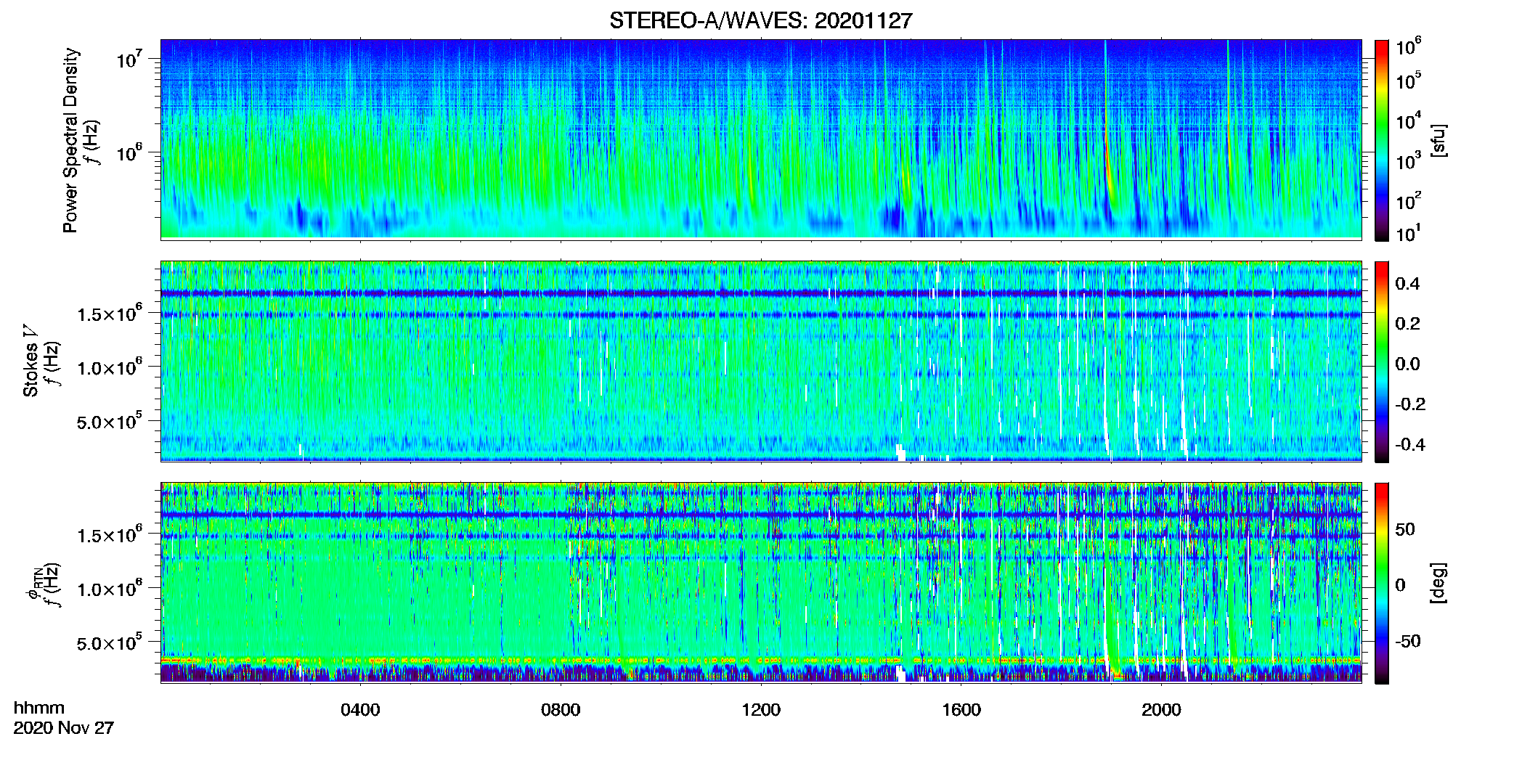Click the degrees color bar of bottom panel

pos(1381,583)
